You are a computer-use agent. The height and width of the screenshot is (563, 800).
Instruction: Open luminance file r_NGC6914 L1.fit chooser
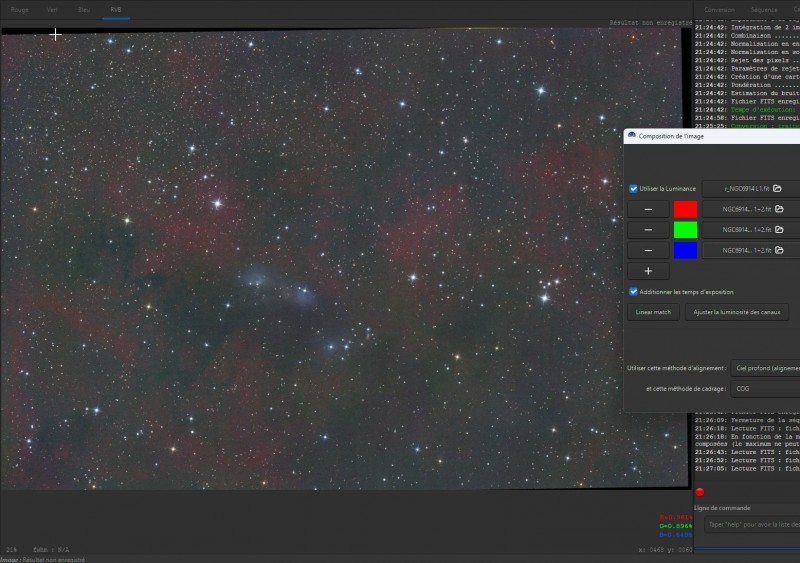[x=751, y=189]
